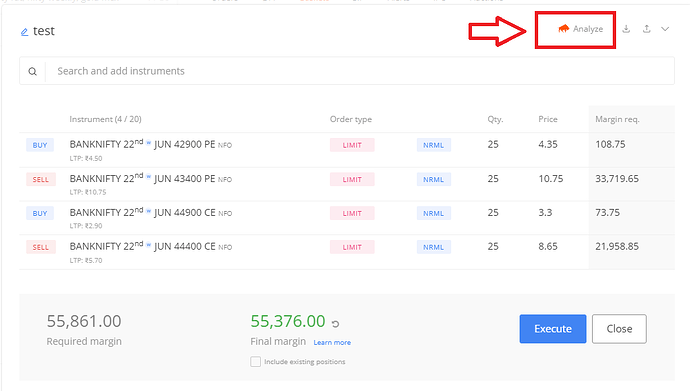Toggle LIMIT order type for 42900 PE
690x391 pixels.
pyautogui.click(x=352, y=145)
